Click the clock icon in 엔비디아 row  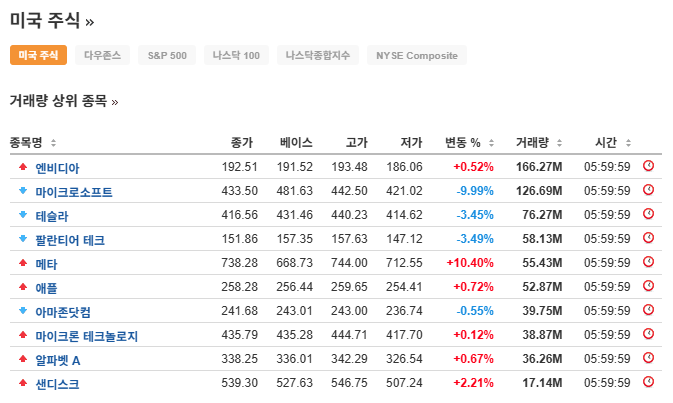click(648, 166)
